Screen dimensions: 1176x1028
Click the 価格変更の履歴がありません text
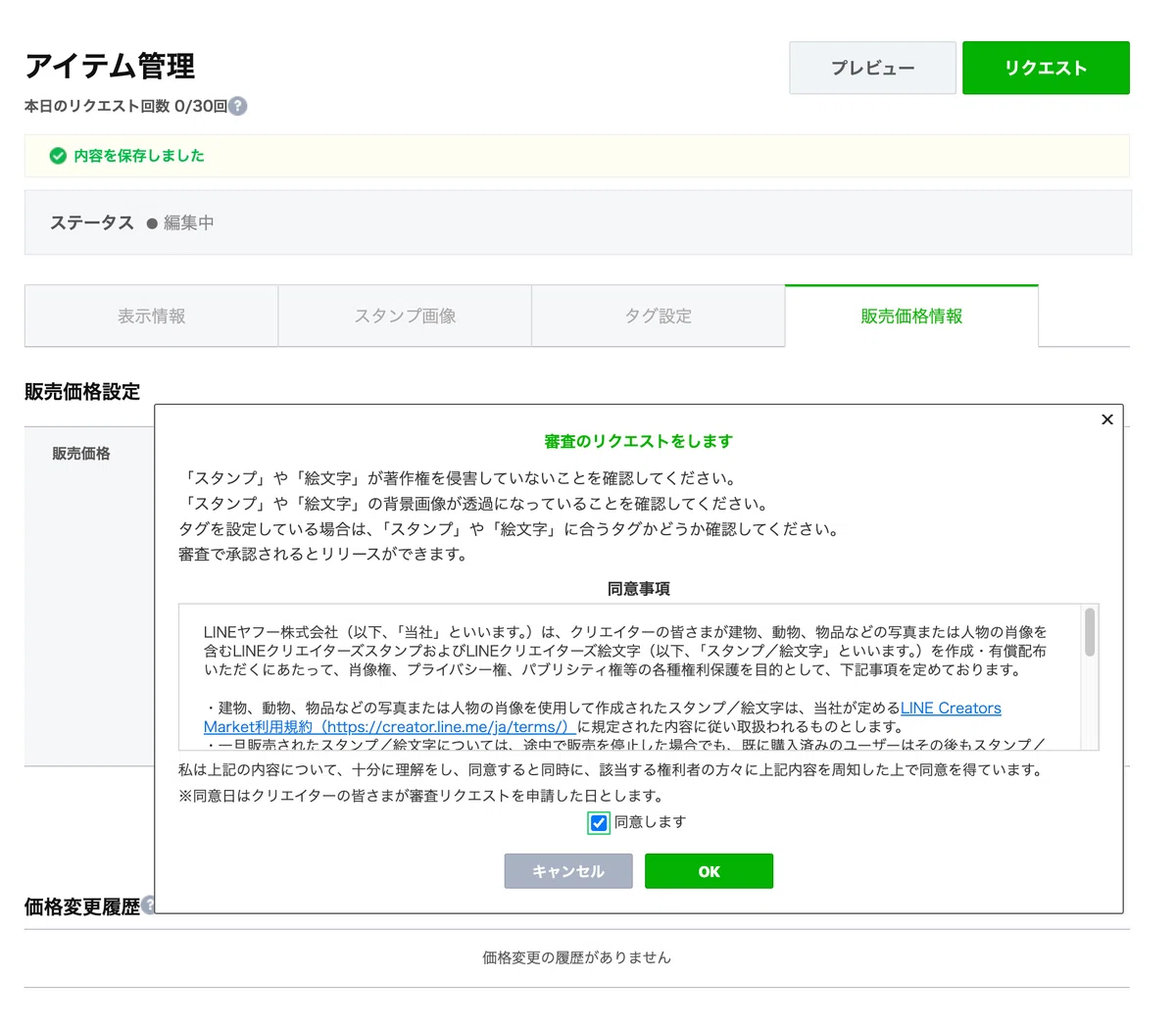576,957
